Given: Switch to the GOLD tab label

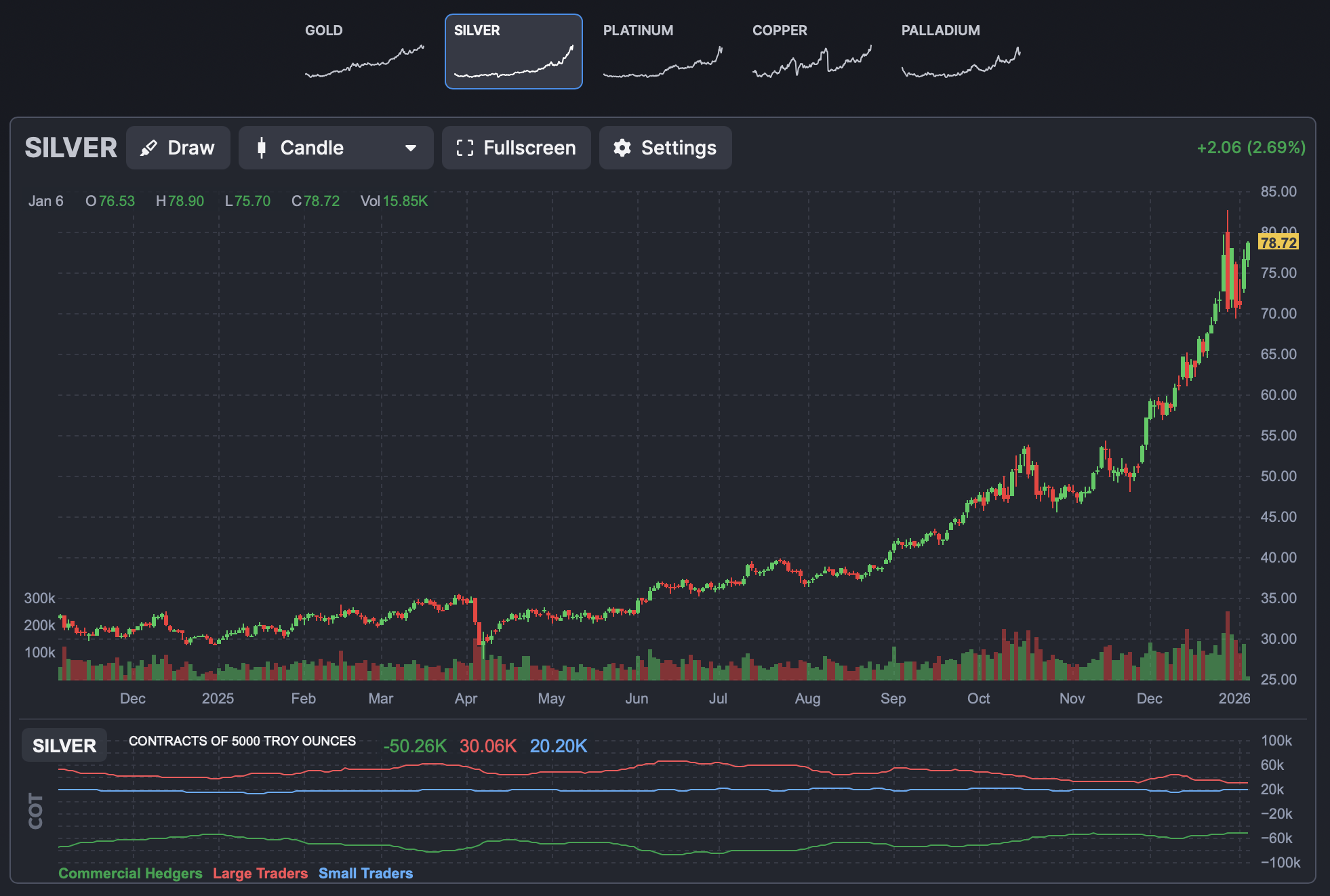Looking at the screenshot, I should [323, 30].
